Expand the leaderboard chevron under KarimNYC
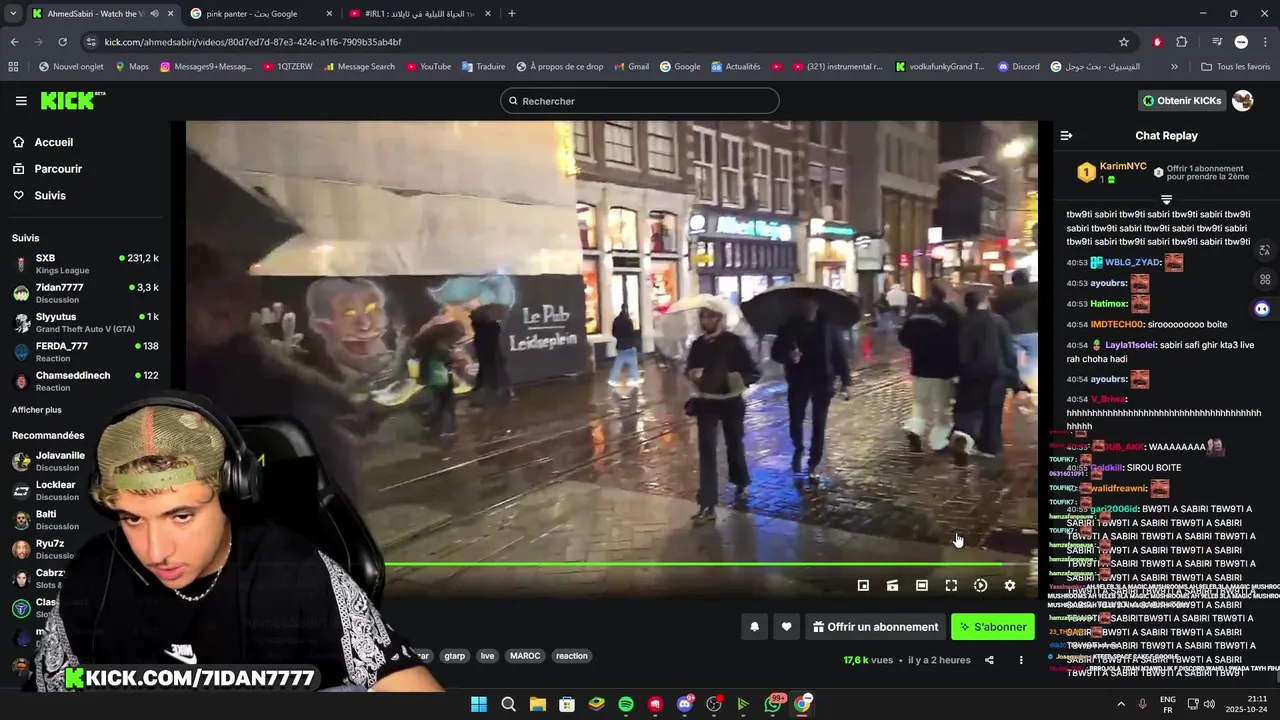This screenshot has width=1280, height=720. coord(1166,200)
